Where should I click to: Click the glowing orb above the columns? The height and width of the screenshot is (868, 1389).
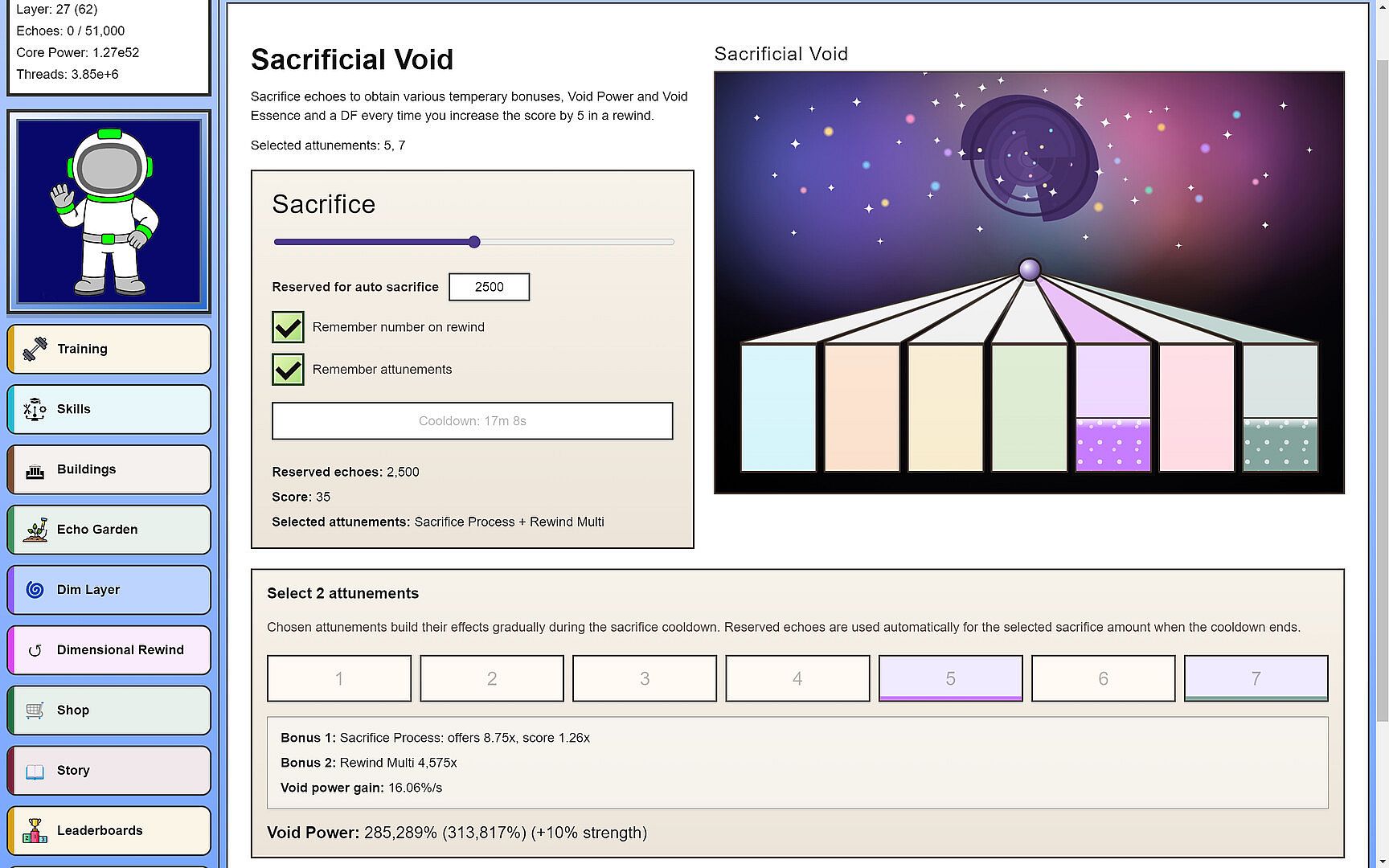pyautogui.click(x=1030, y=269)
